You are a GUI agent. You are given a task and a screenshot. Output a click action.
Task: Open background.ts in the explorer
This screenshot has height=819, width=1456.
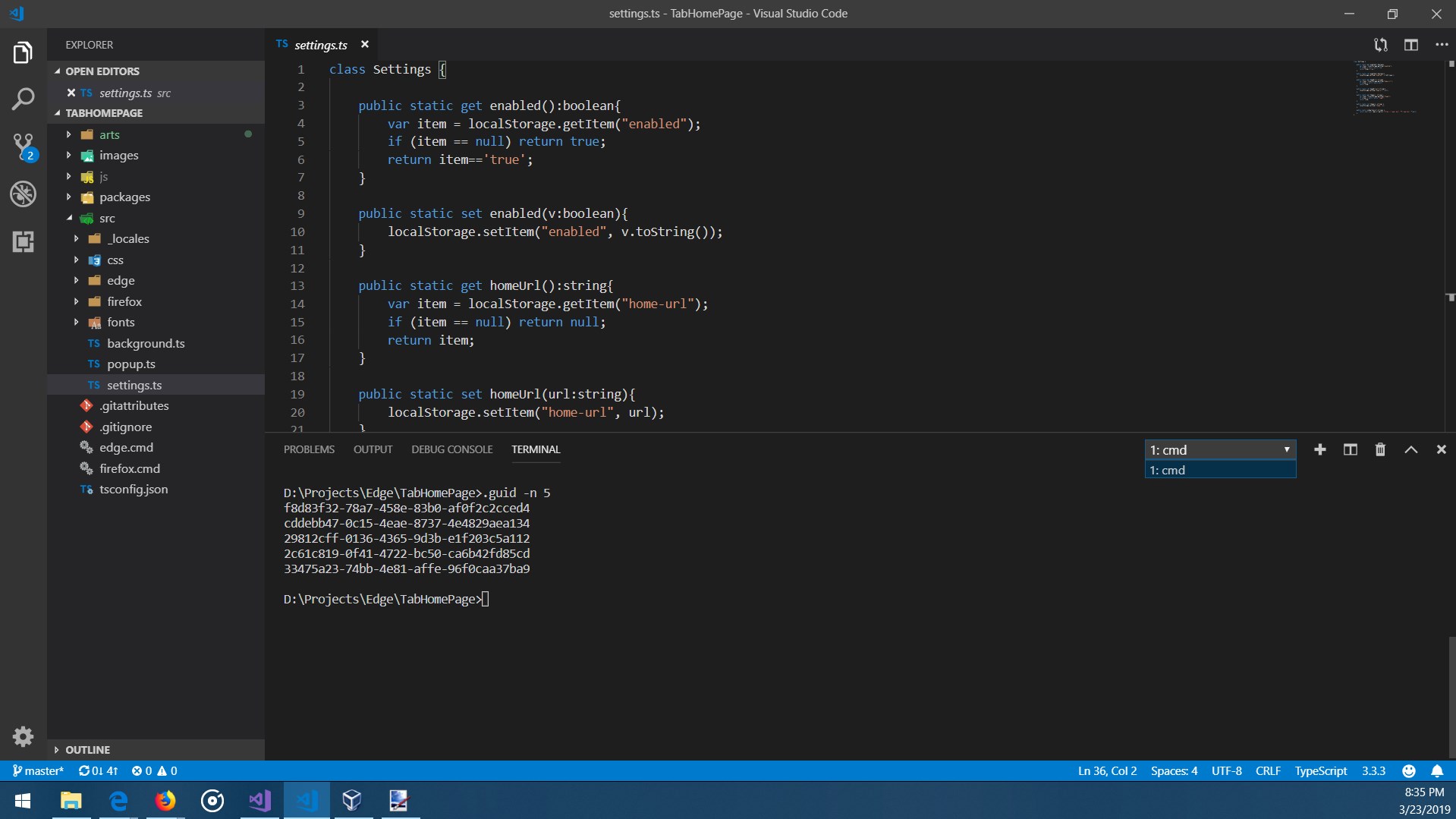tap(146, 343)
